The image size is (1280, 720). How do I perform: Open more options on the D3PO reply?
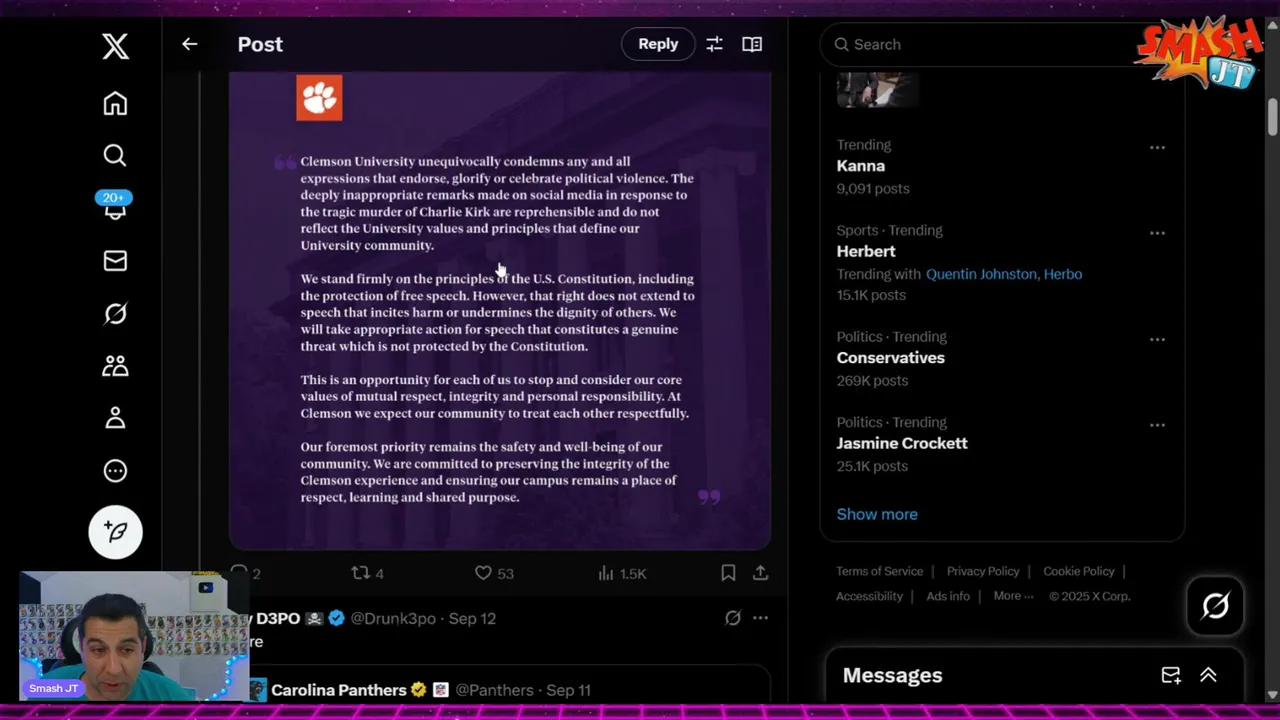click(761, 618)
